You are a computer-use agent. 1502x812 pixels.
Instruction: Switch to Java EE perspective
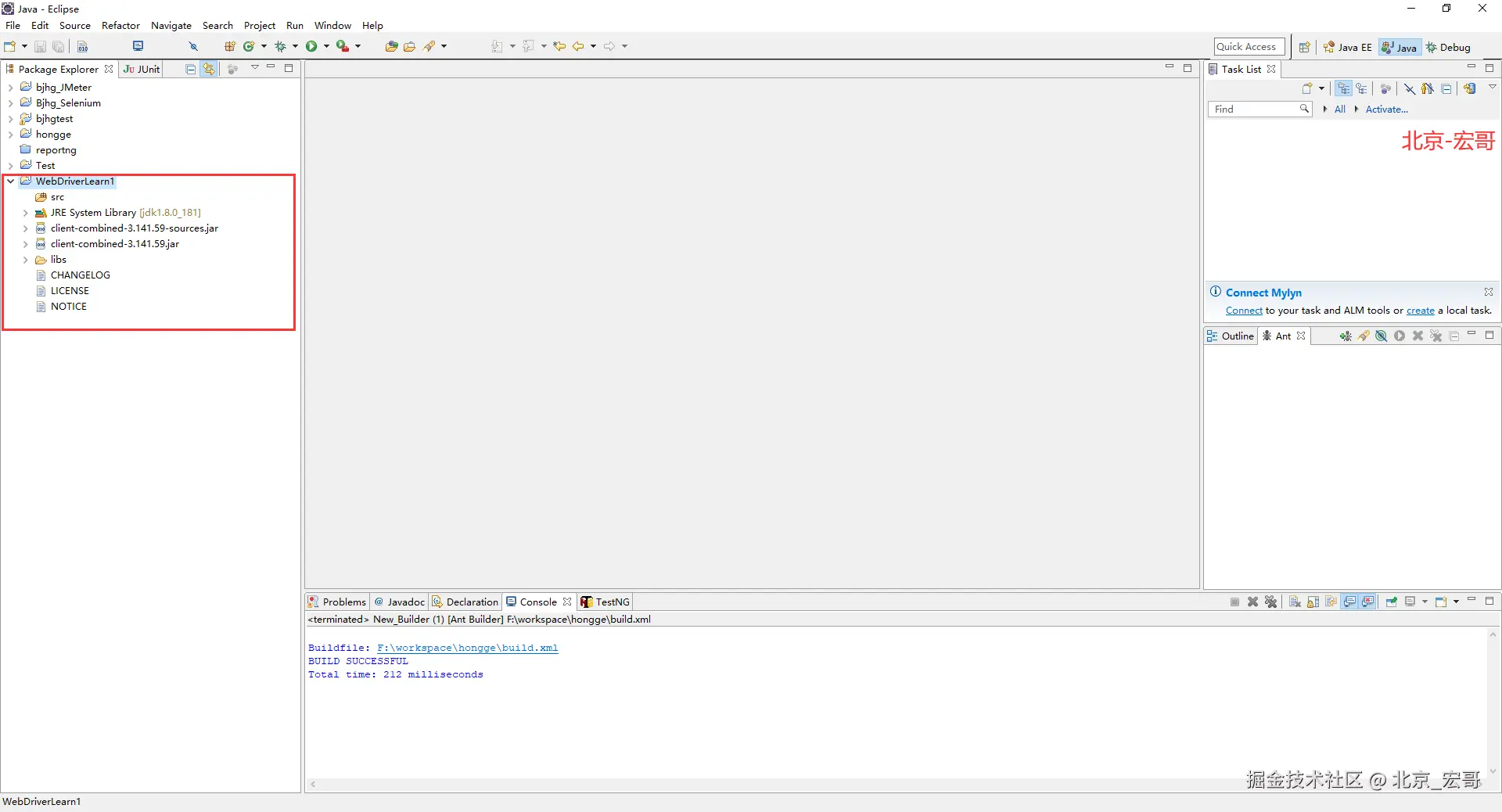point(1347,47)
